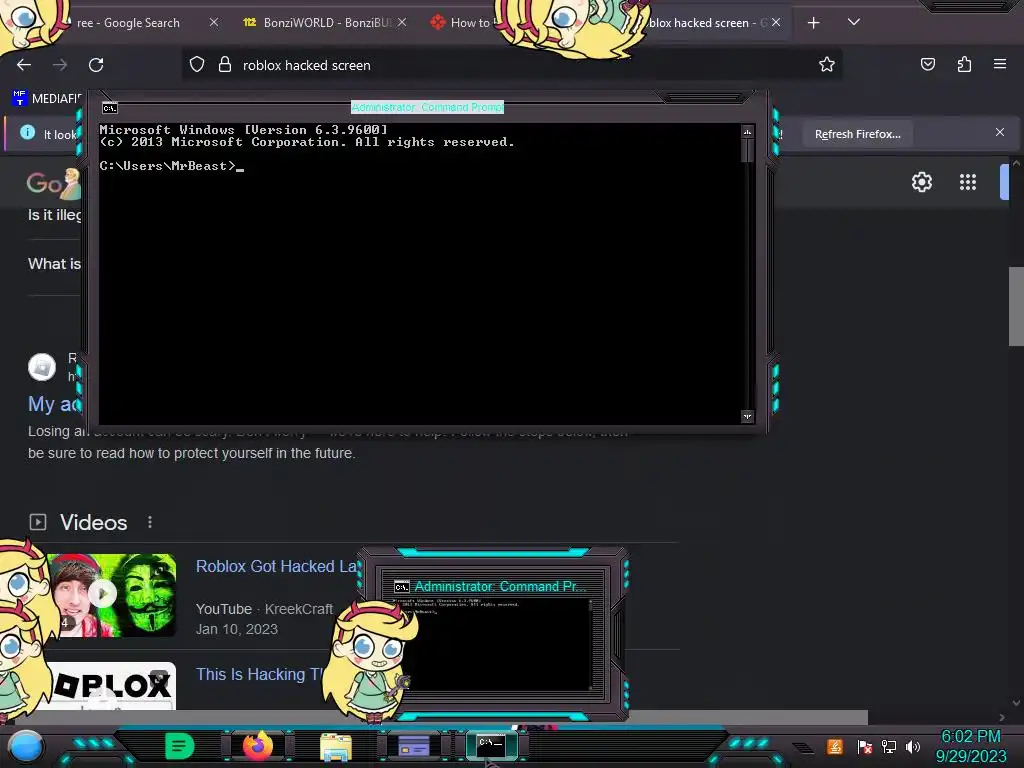
Task: Open the Start orb button
Action: click(x=25, y=746)
